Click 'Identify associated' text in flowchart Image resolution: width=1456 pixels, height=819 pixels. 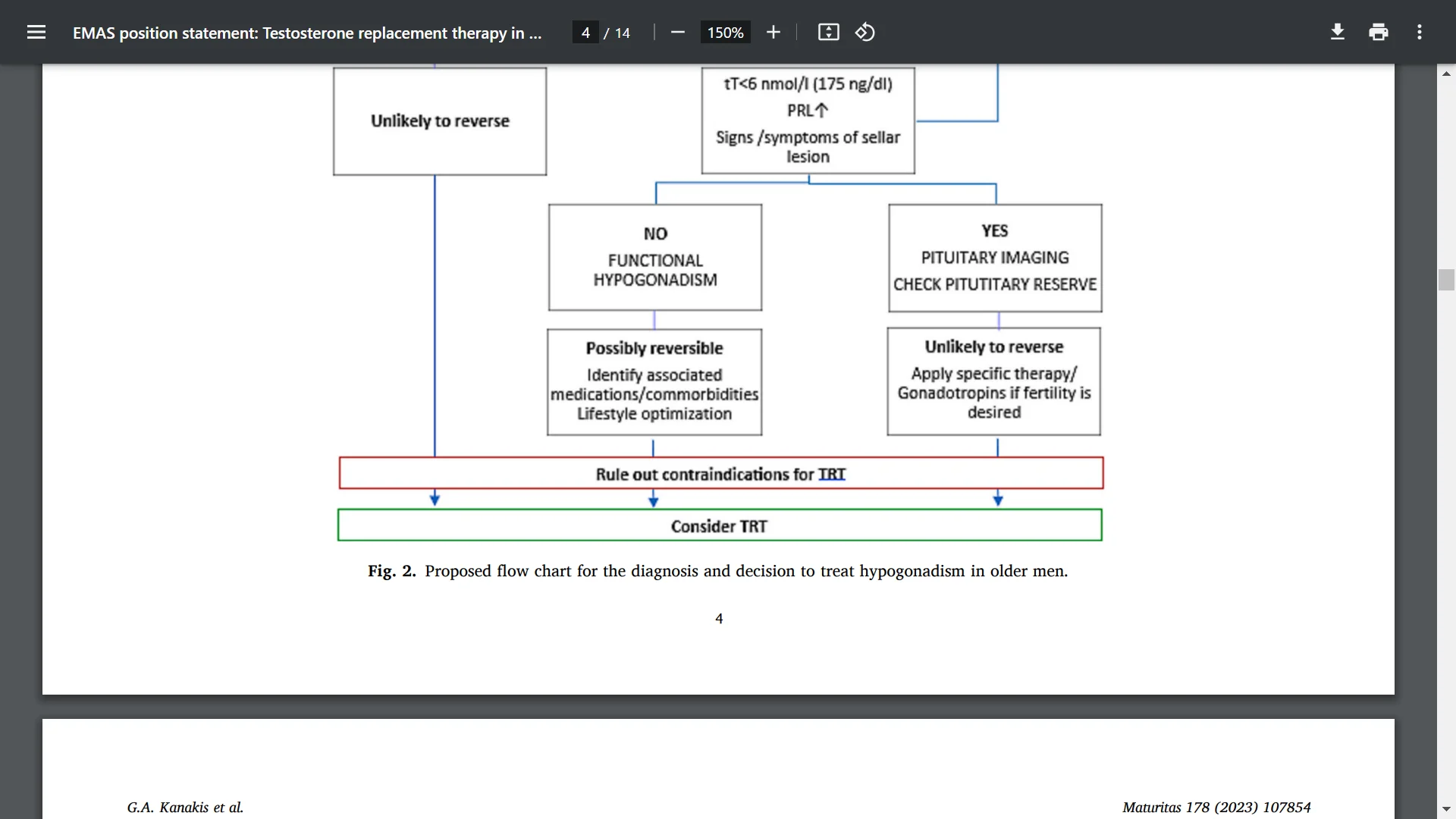(x=654, y=375)
